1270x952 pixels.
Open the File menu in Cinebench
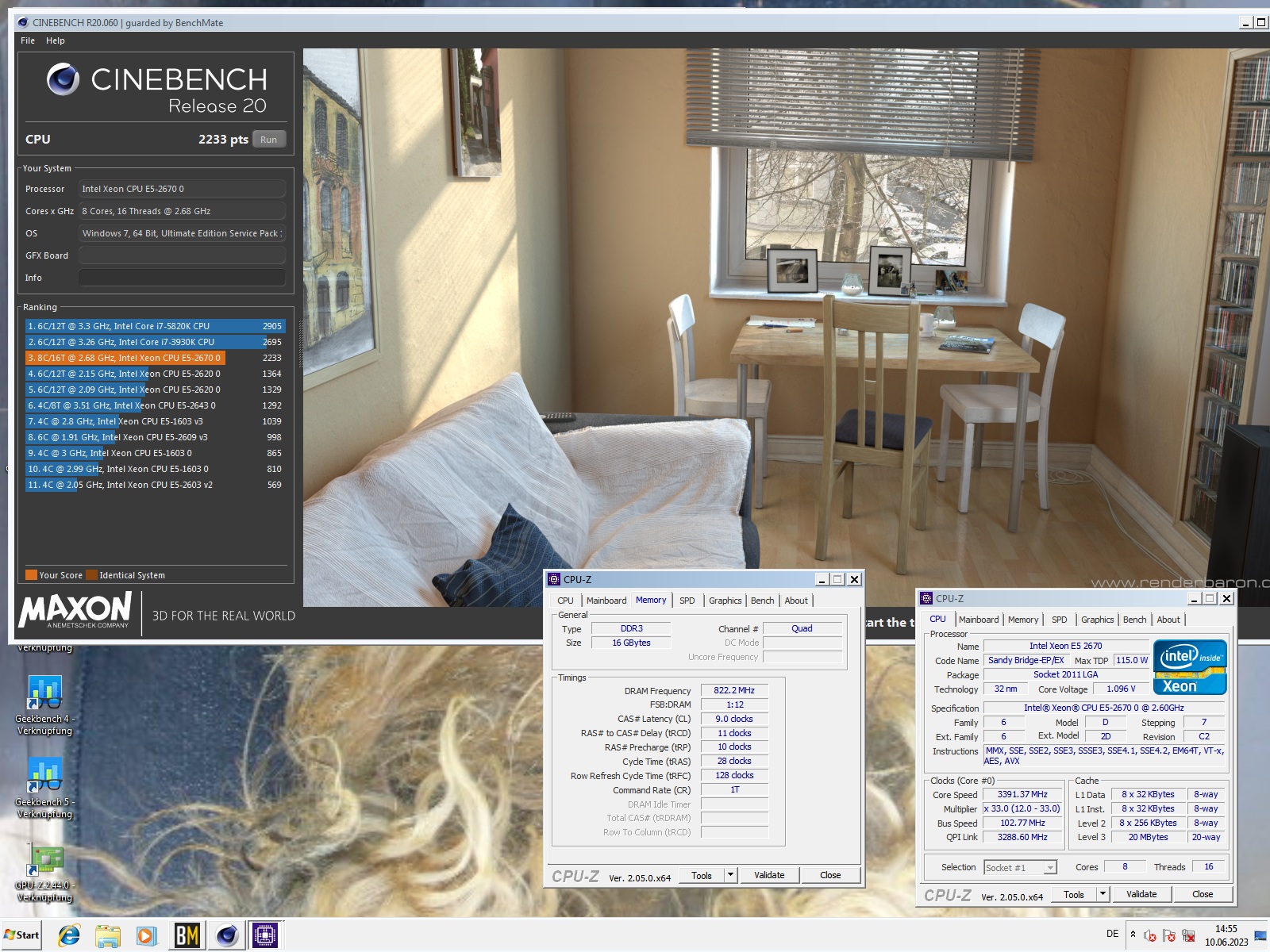(28, 40)
